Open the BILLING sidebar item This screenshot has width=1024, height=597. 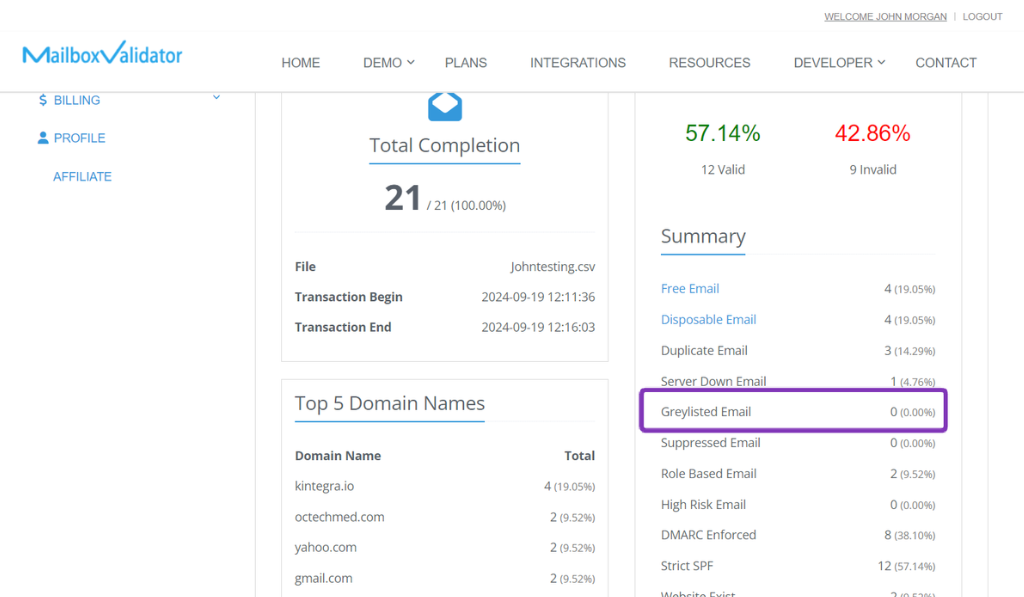pyautogui.click(x=77, y=100)
